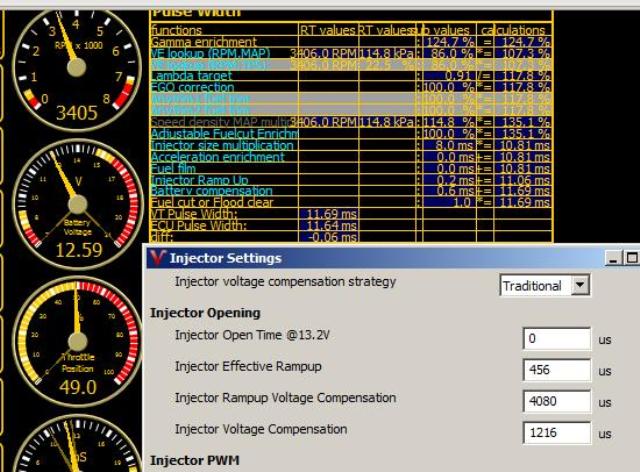Viewport: 640px width, 472px height.
Task: Open the EGO correction link
Action: (x=192, y=87)
